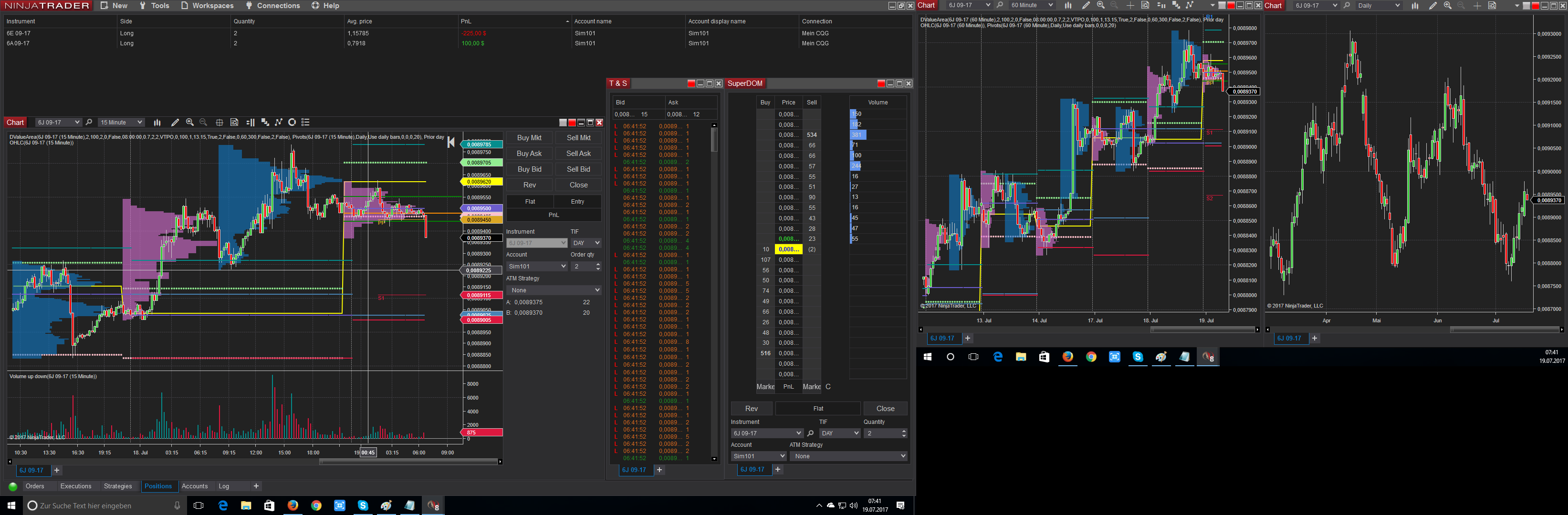Open the Connections menu

(272, 5)
